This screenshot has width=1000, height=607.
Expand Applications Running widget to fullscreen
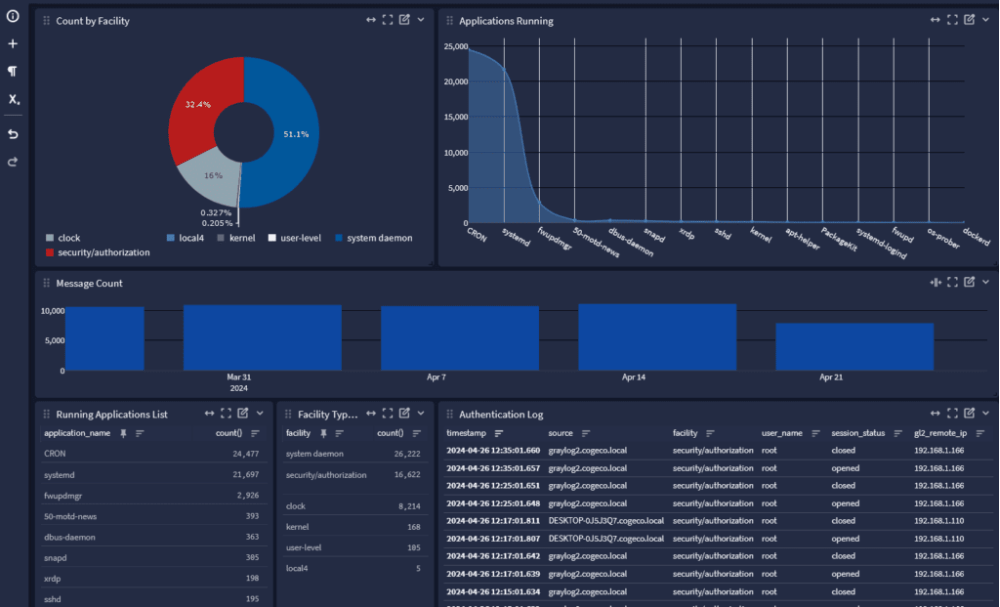click(952, 20)
